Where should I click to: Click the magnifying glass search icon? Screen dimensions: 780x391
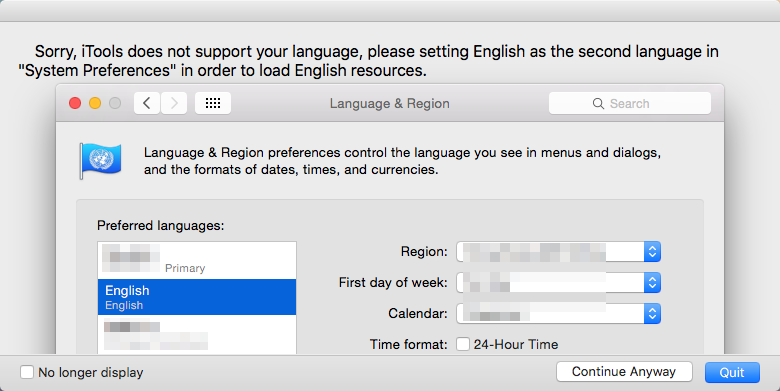click(598, 103)
